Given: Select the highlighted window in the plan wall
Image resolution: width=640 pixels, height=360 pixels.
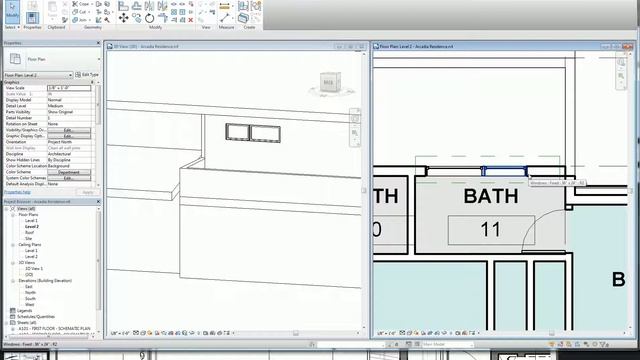Looking at the screenshot, I should tap(504, 171).
